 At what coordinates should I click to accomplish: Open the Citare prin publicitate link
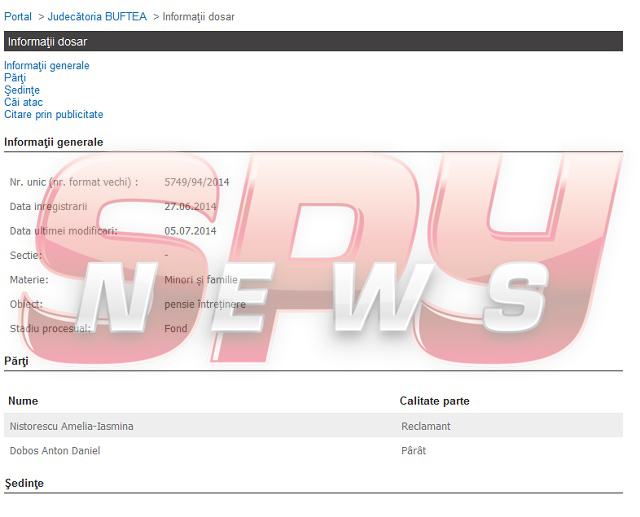pos(54,114)
